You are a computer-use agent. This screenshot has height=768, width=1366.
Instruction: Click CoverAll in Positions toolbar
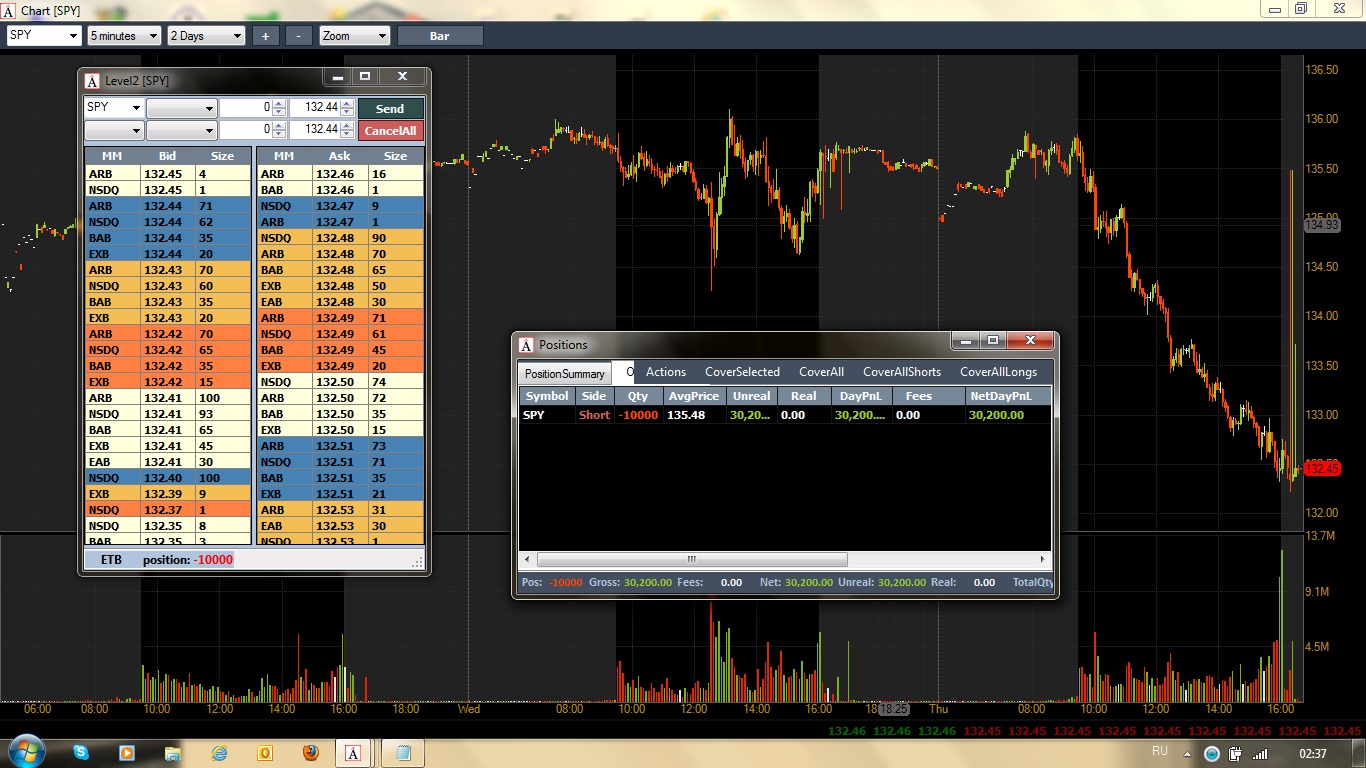click(x=821, y=372)
